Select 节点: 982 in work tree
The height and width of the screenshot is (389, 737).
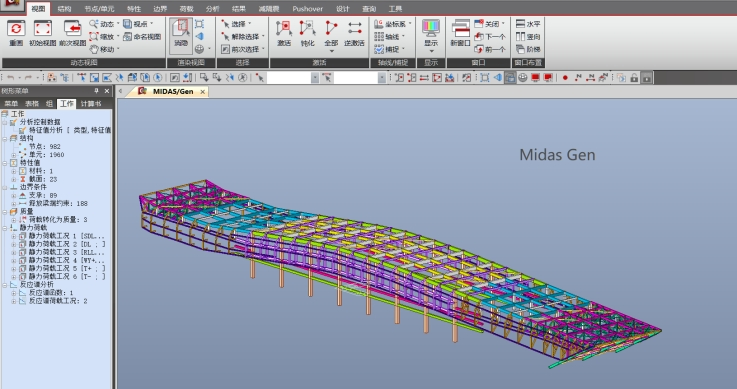coord(45,147)
